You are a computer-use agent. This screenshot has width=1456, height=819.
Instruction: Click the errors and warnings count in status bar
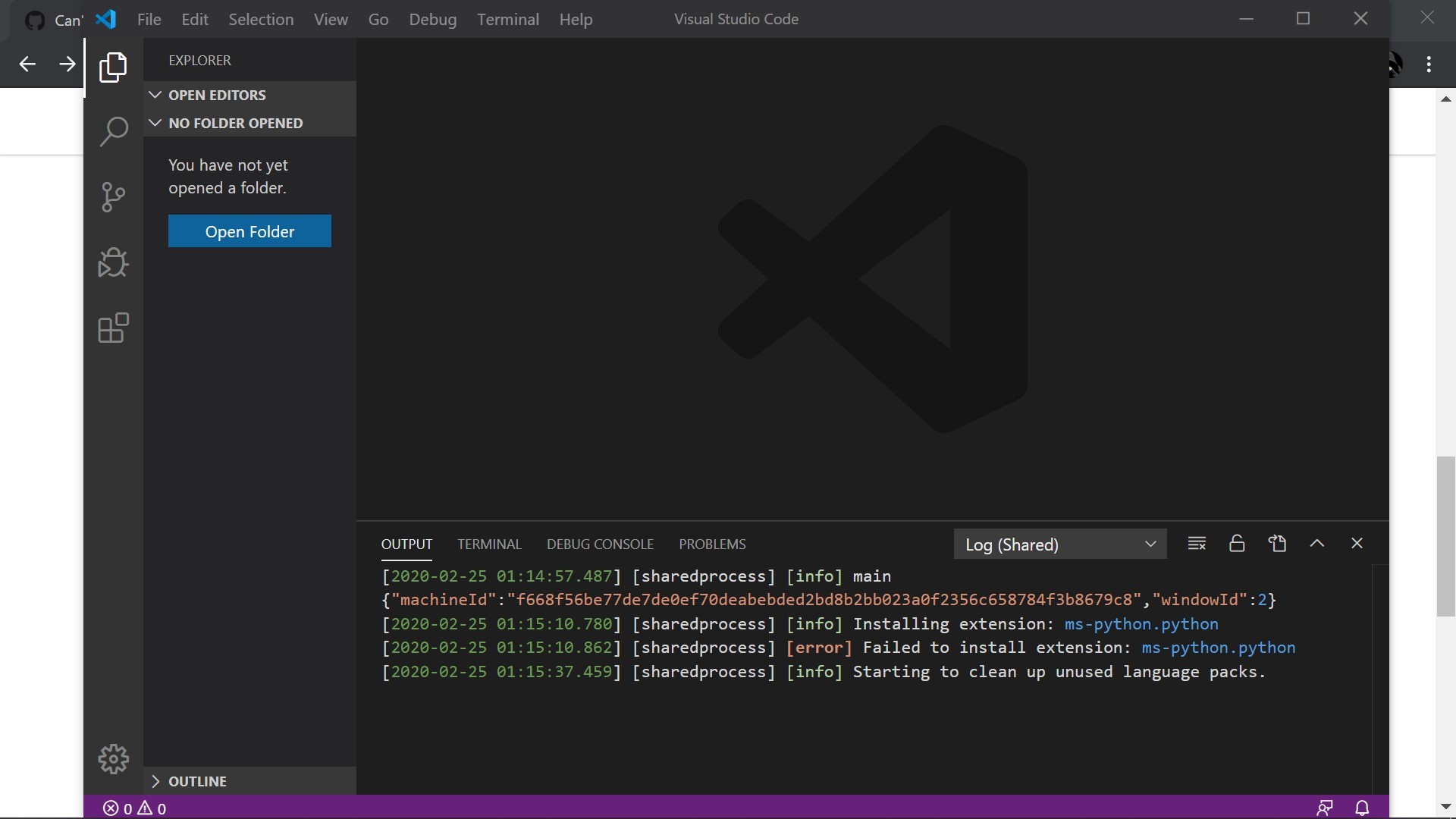coord(135,808)
